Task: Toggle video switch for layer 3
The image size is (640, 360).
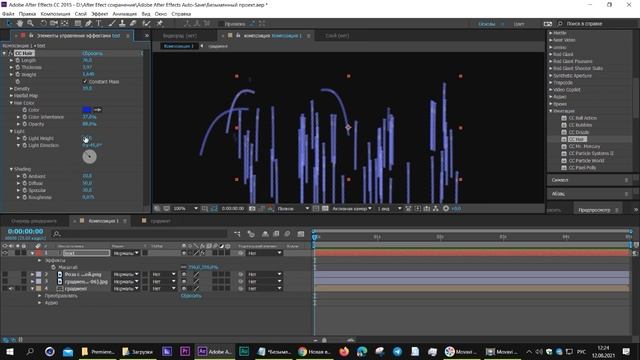Action: [x=5, y=282]
